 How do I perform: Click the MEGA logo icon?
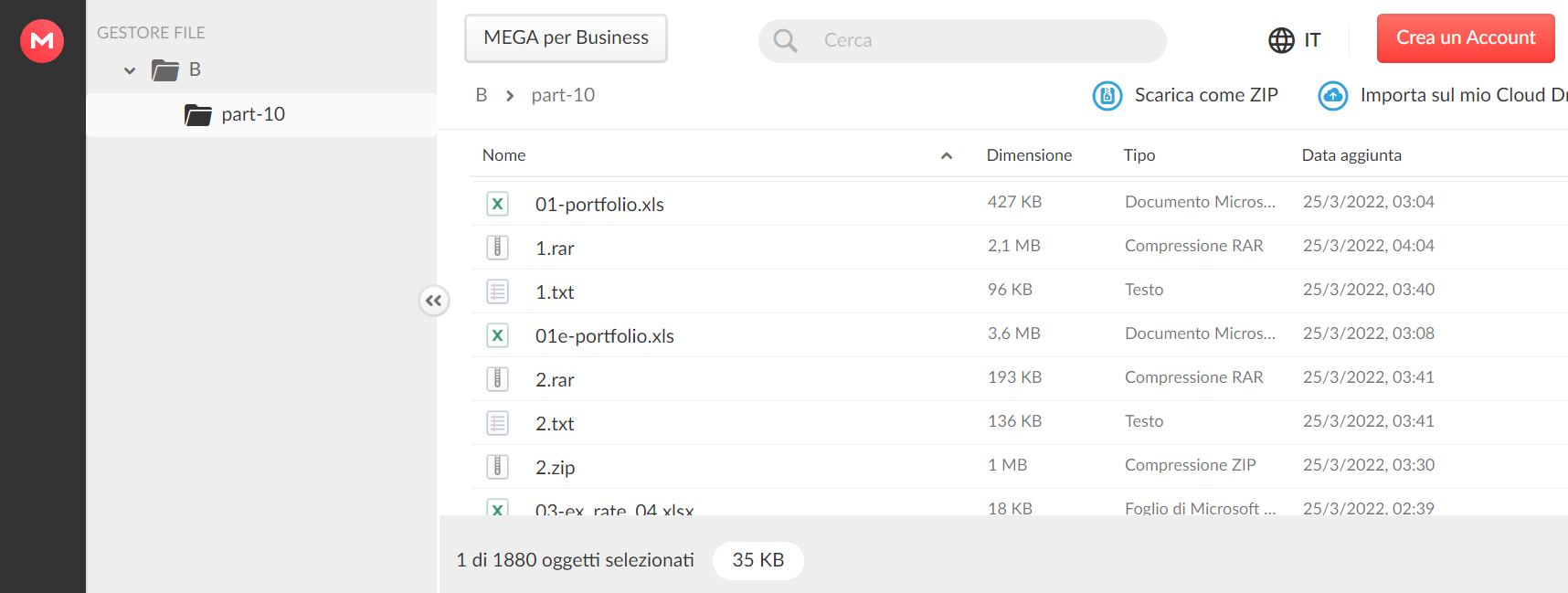click(42, 40)
